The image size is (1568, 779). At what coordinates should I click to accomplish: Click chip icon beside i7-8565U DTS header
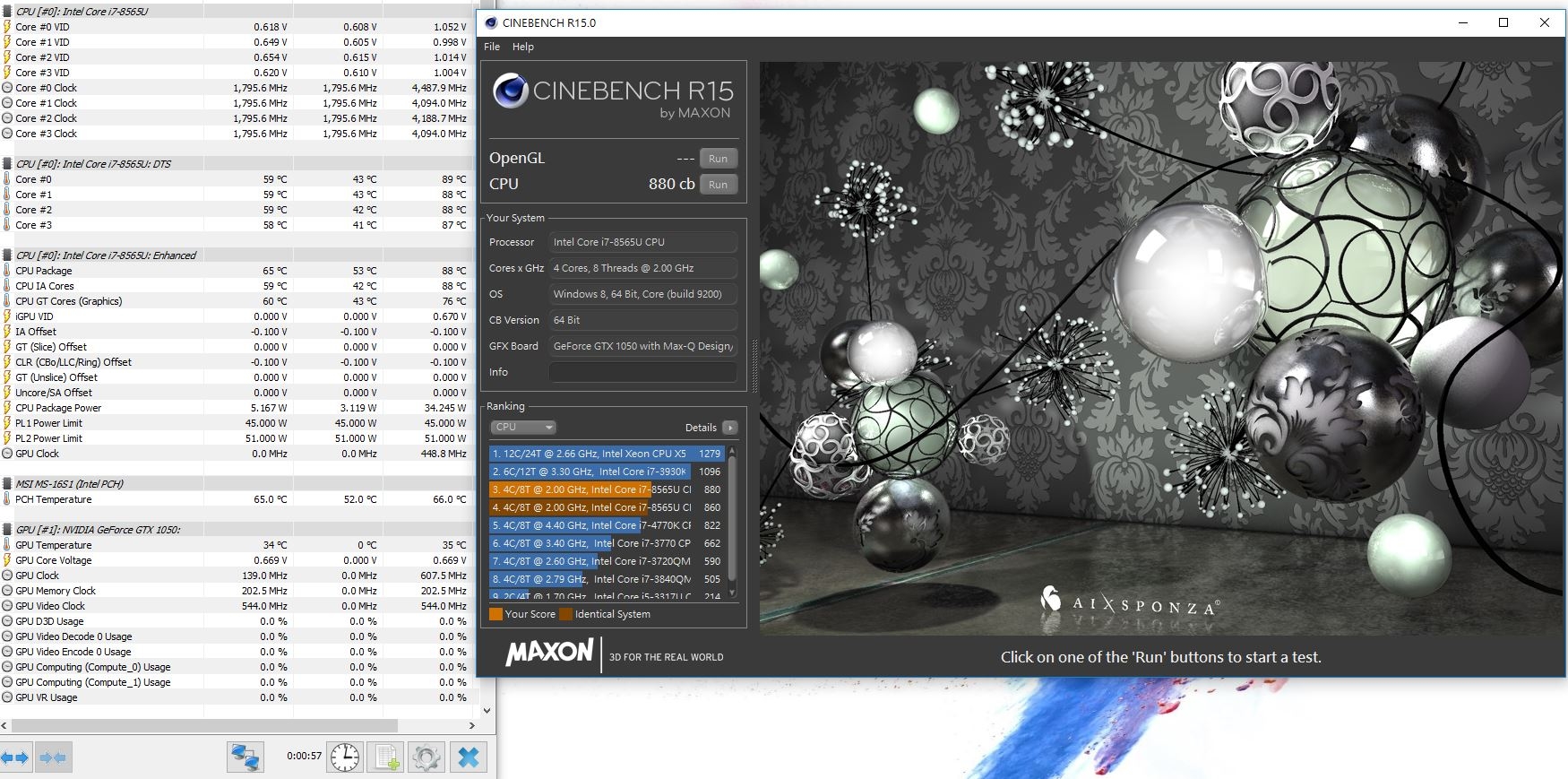pos(7,164)
